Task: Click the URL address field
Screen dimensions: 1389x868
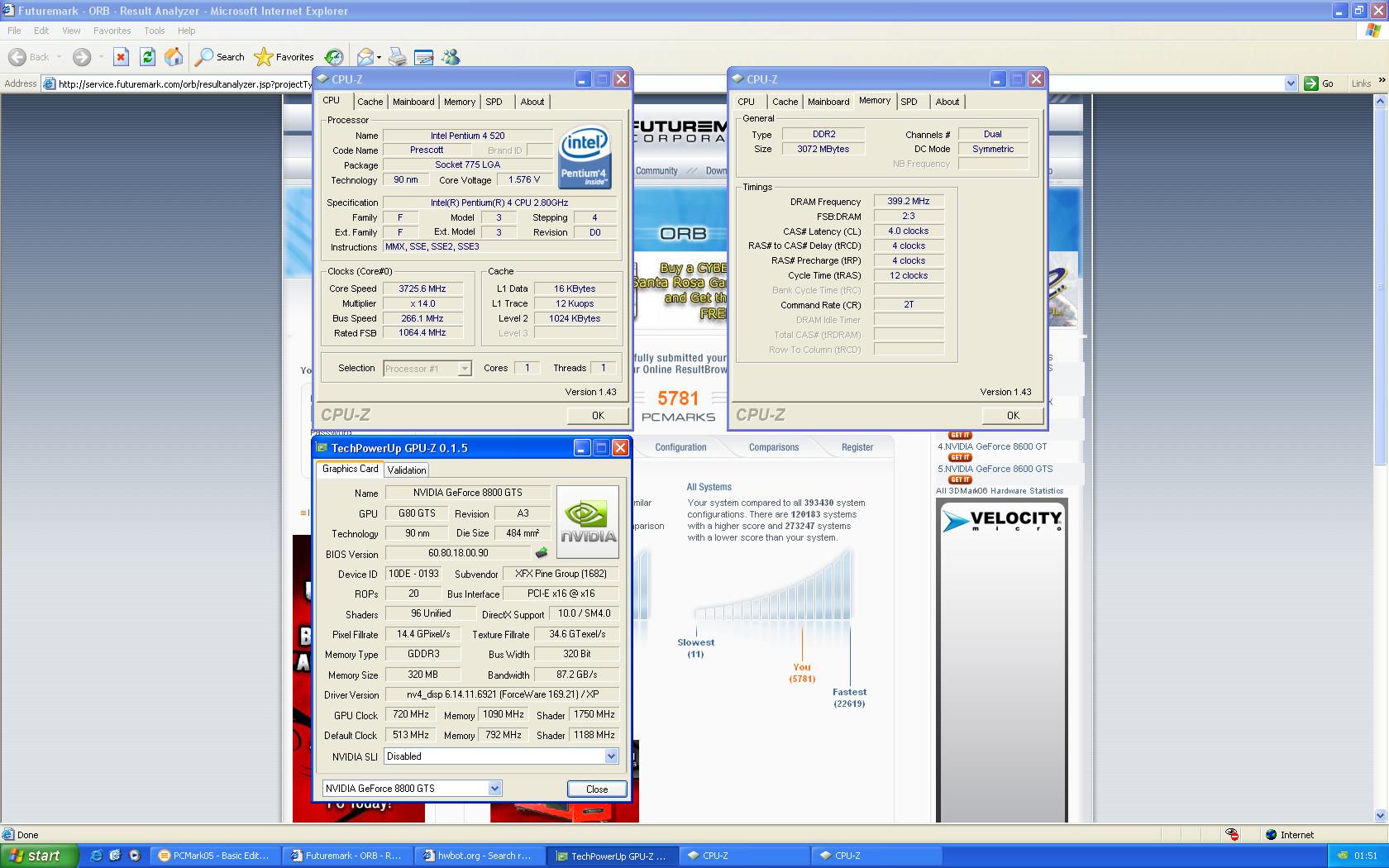Action: pos(670,83)
